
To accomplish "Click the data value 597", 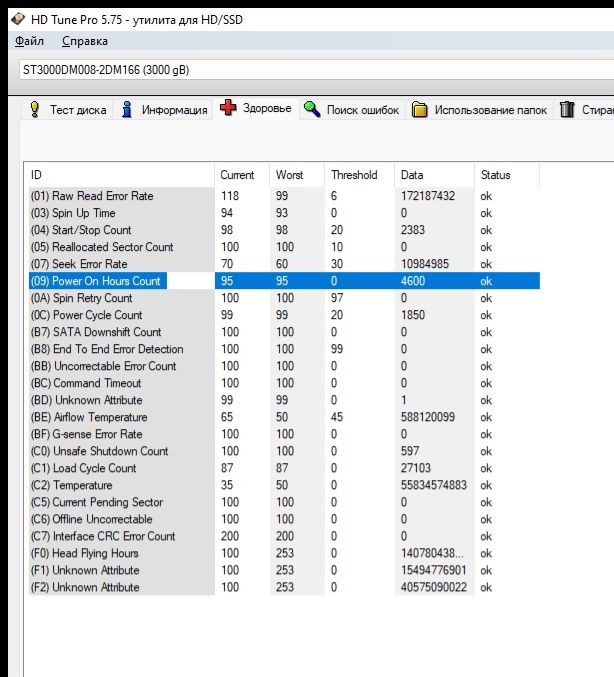I will [x=410, y=451].
